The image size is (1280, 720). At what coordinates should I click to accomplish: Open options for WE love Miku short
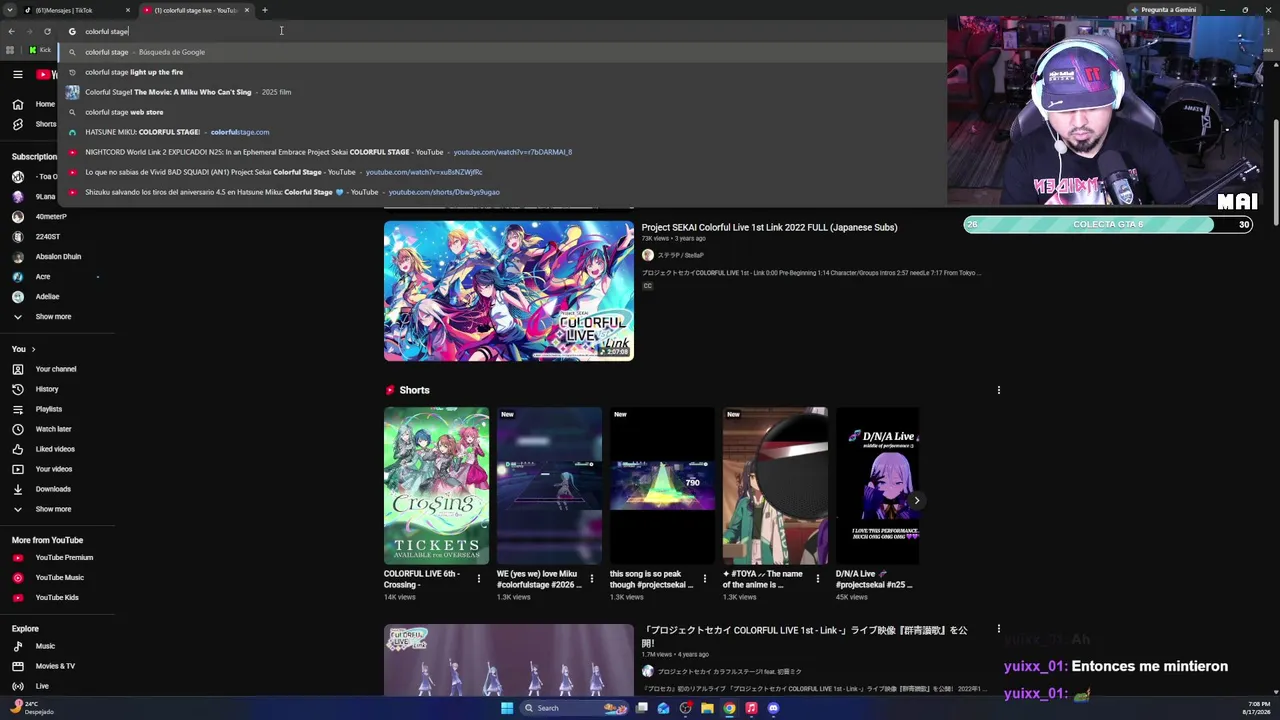click(591, 578)
